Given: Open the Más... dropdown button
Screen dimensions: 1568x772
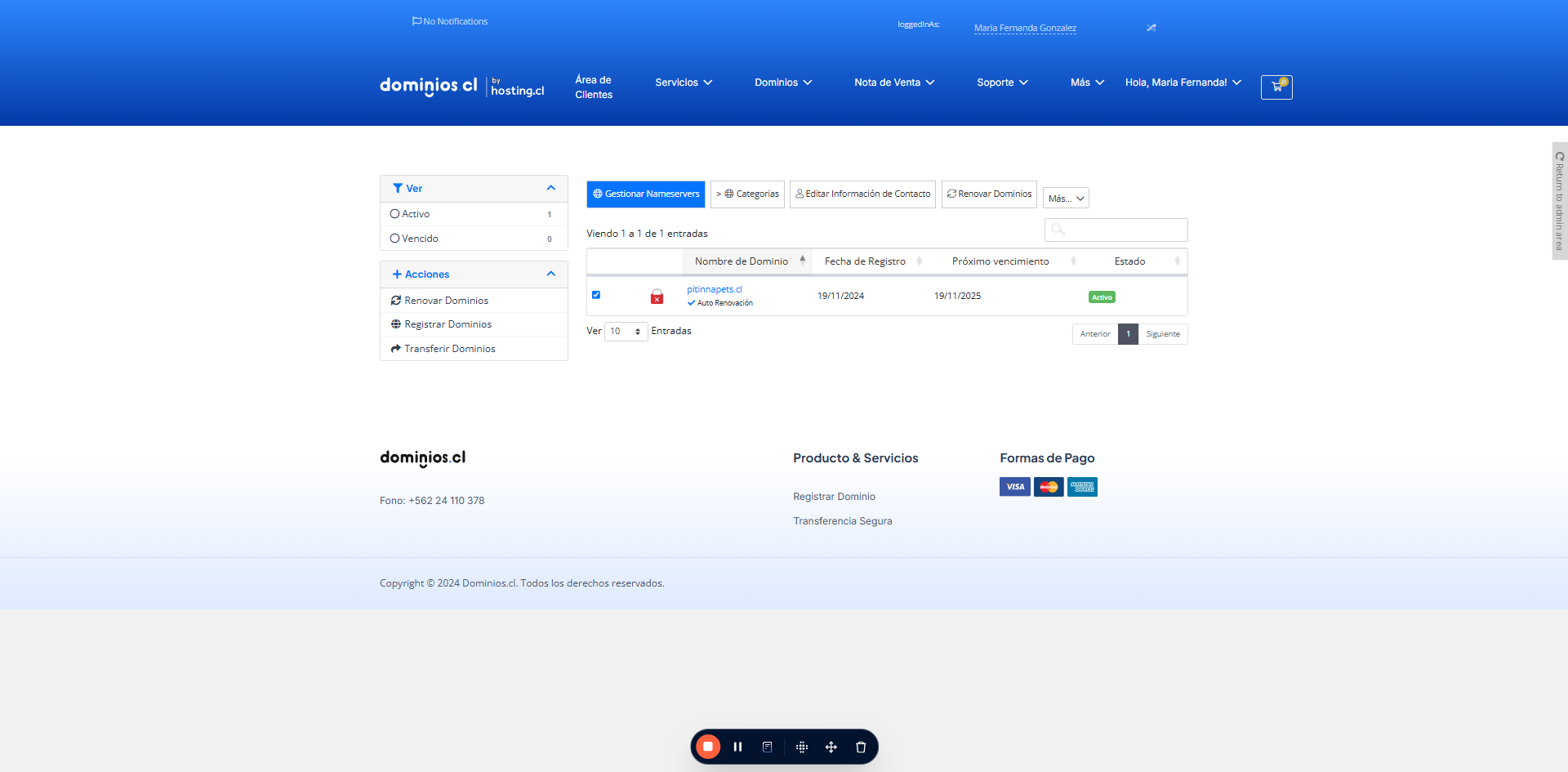Looking at the screenshot, I should tap(1066, 199).
